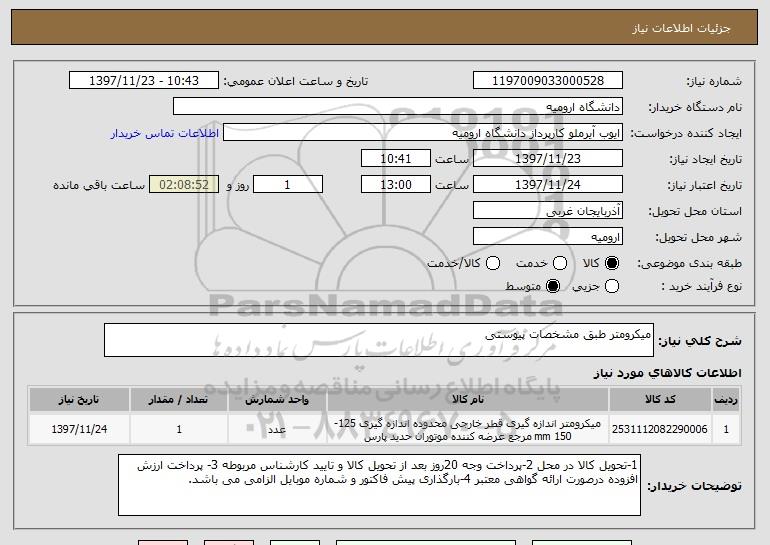Choose the جزیی purchase process option
The width and height of the screenshot is (770, 545).
(612, 286)
